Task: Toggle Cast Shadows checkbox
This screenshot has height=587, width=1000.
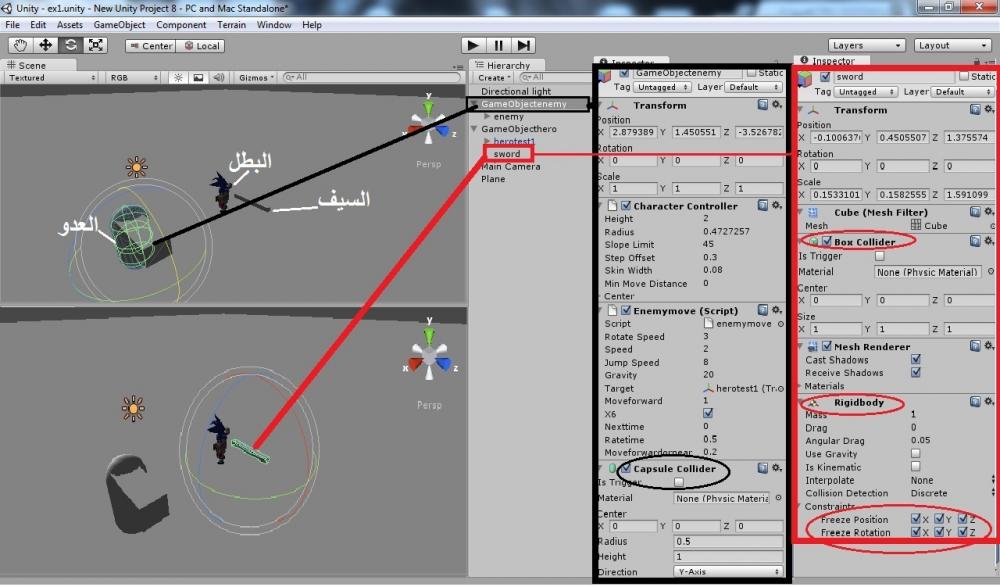Action: point(916,359)
